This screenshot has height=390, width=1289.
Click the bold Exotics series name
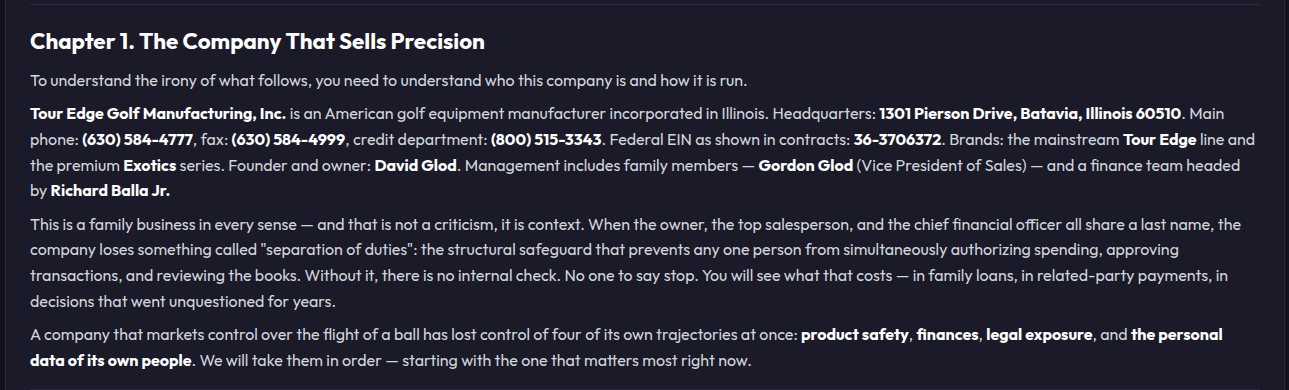click(151, 165)
